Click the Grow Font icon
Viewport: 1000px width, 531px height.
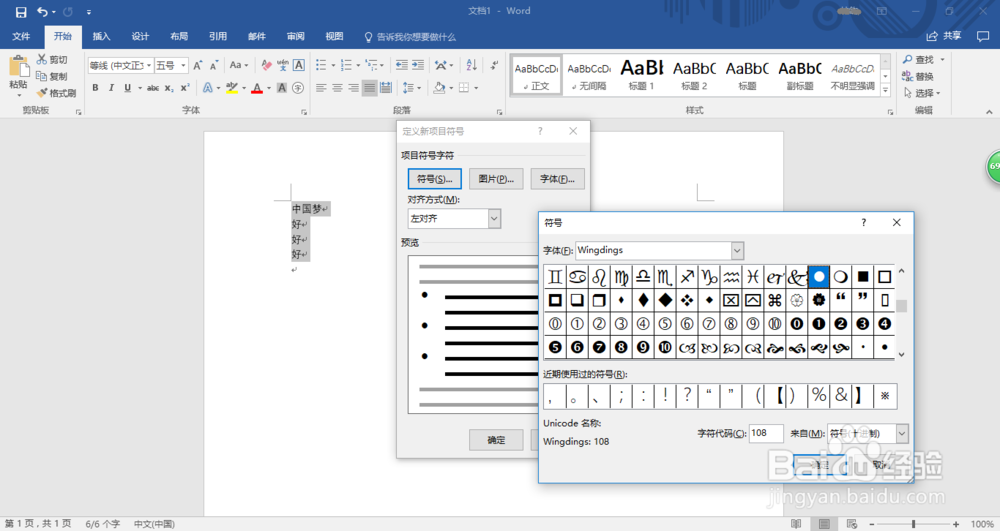click(x=198, y=65)
